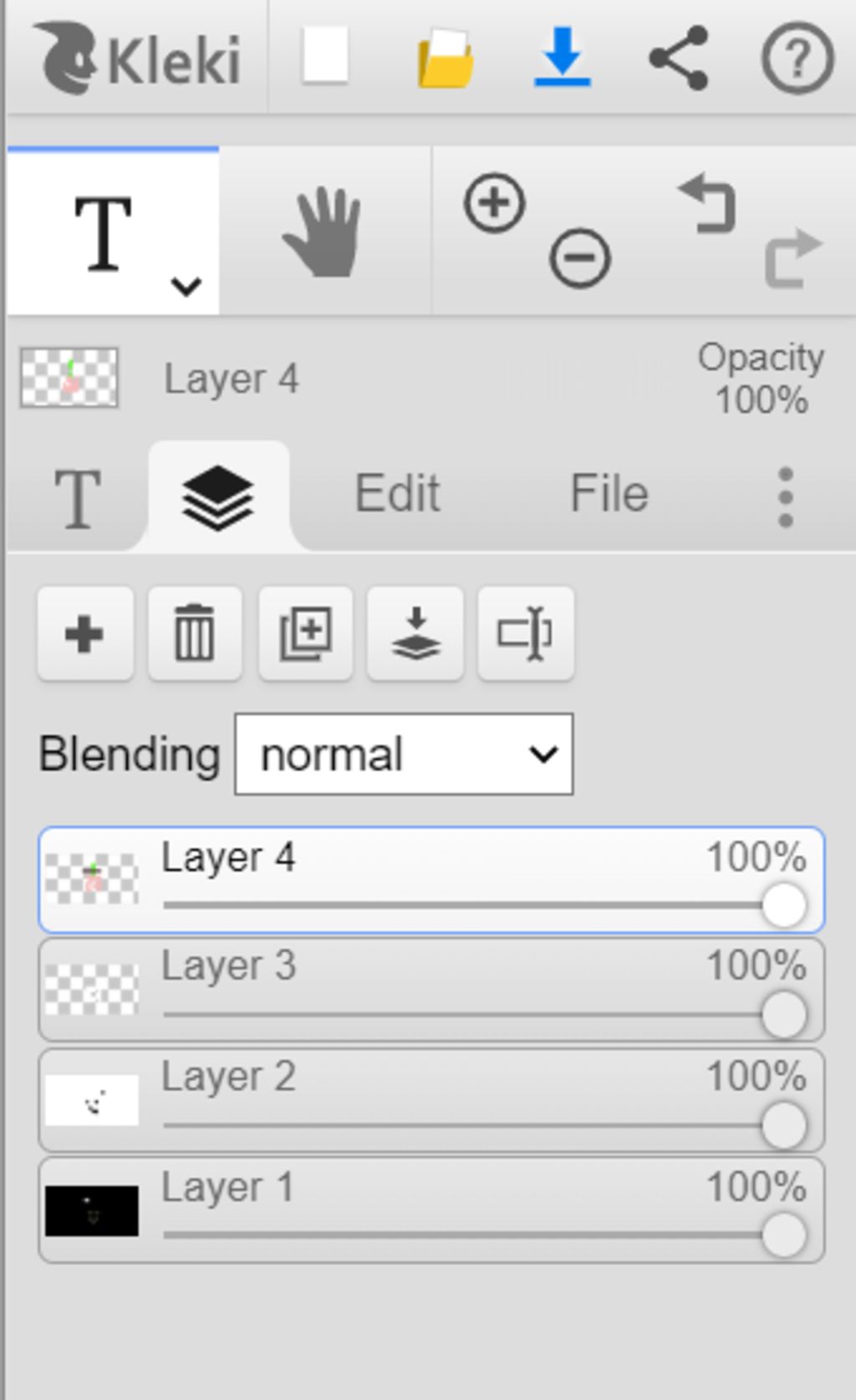Open the three-dot more options tab
Screen dimensions: 856x1400
tap(785, 496)
